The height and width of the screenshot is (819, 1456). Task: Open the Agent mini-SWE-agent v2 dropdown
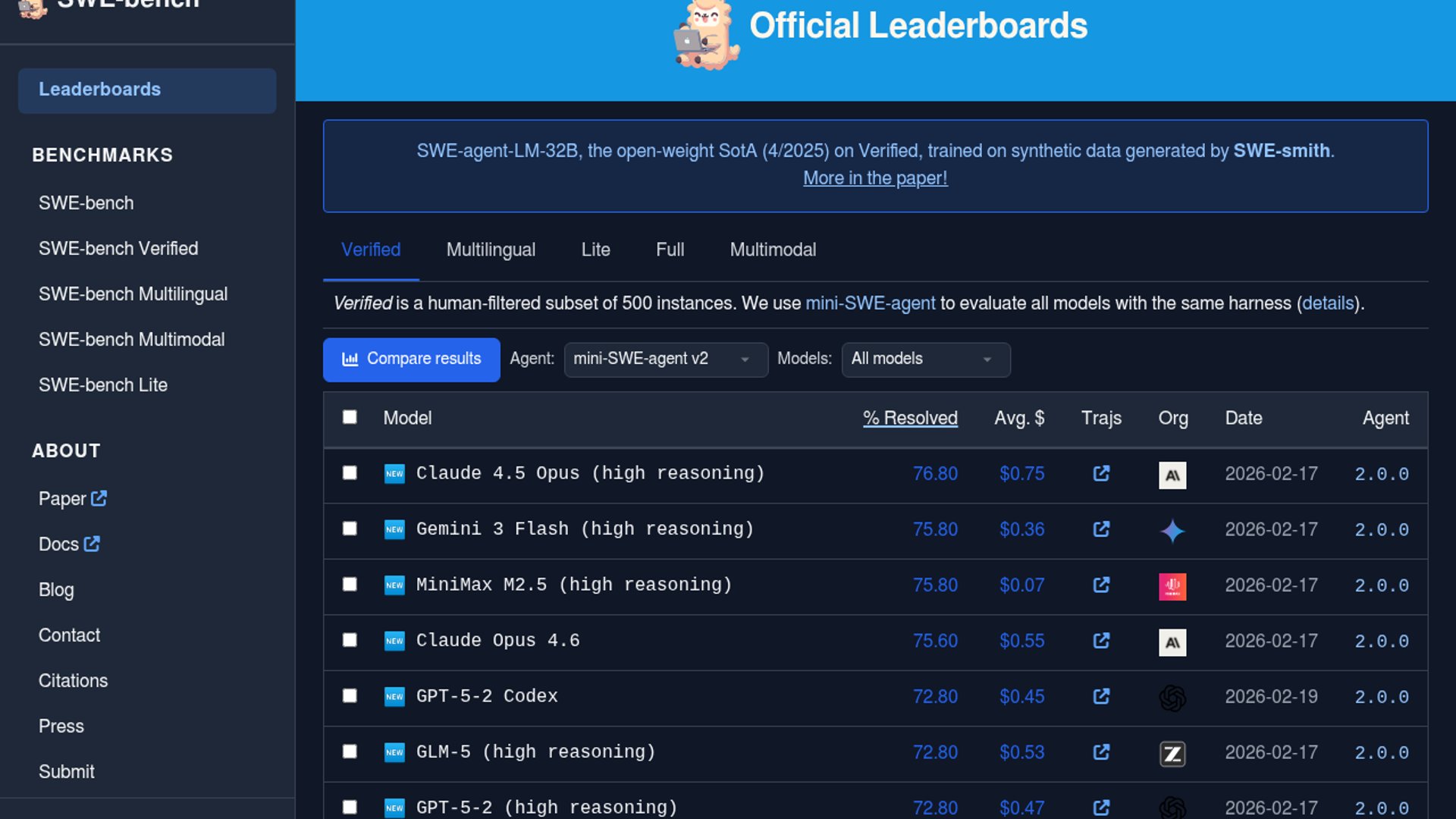665,359
